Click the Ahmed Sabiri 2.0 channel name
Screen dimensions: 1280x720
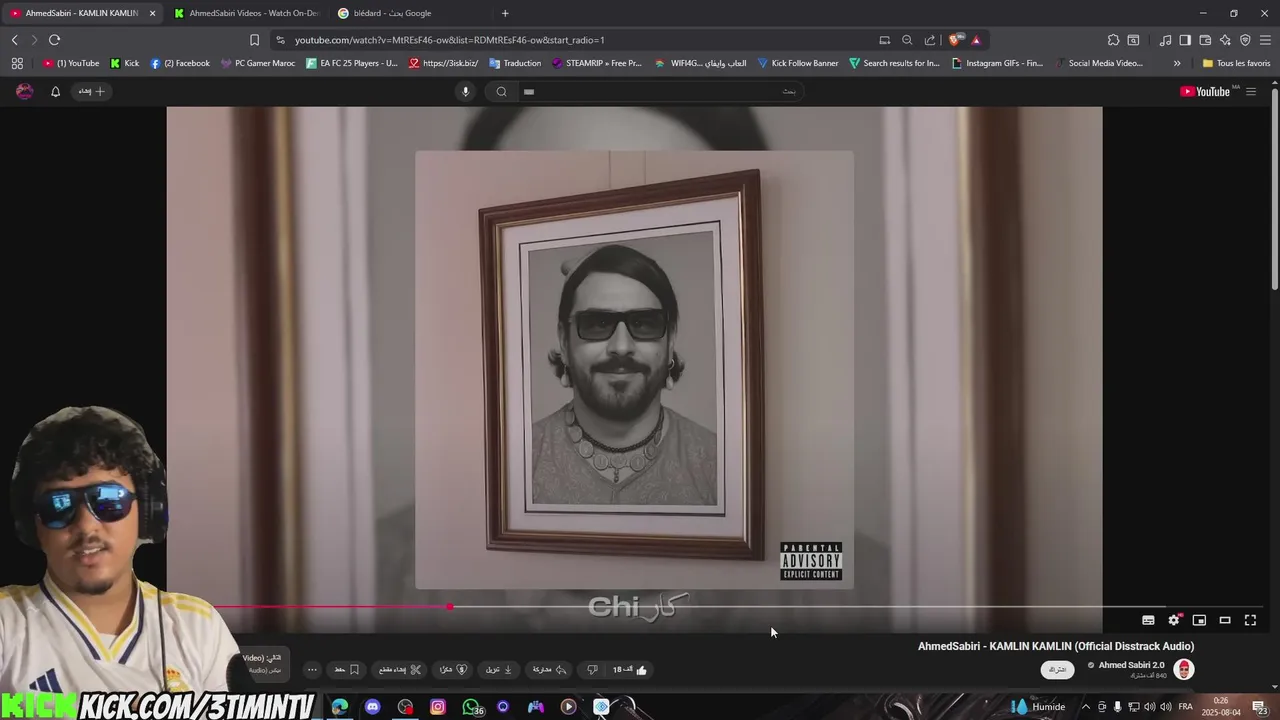tap(1131, 665)
